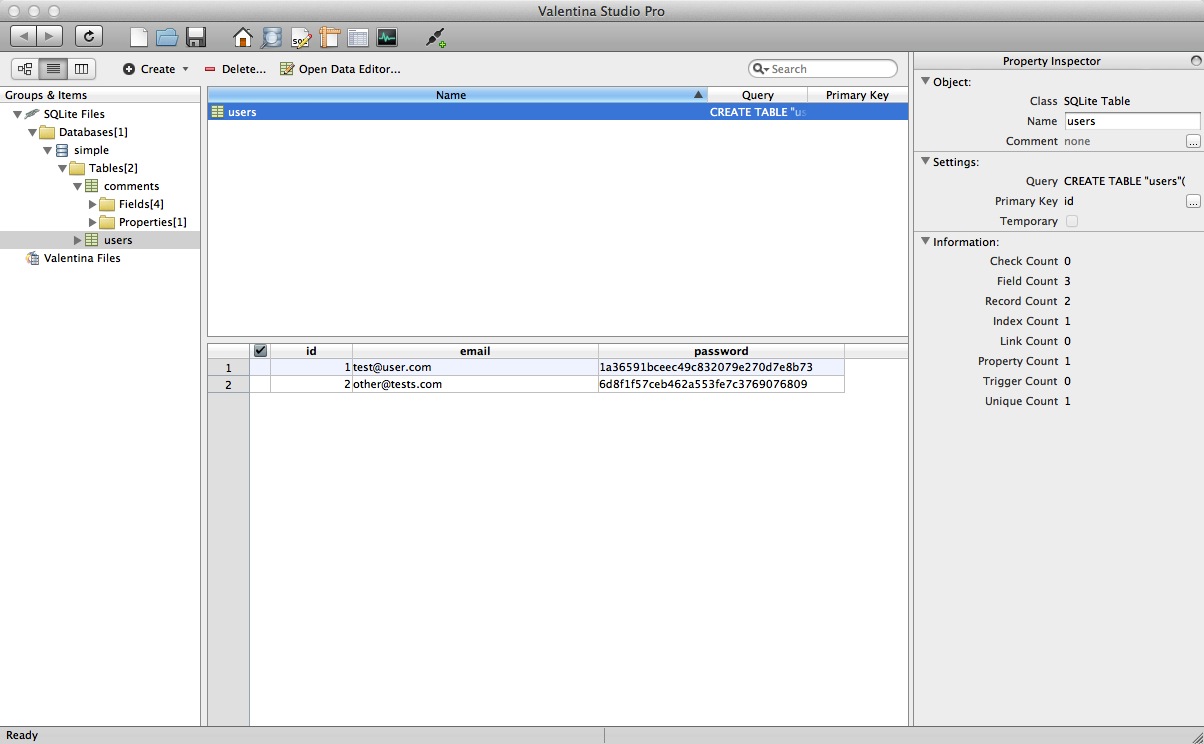Click the Create button
Image resolution: width=1204 pixels, height=744 pixels.
(x=149, y=69)
